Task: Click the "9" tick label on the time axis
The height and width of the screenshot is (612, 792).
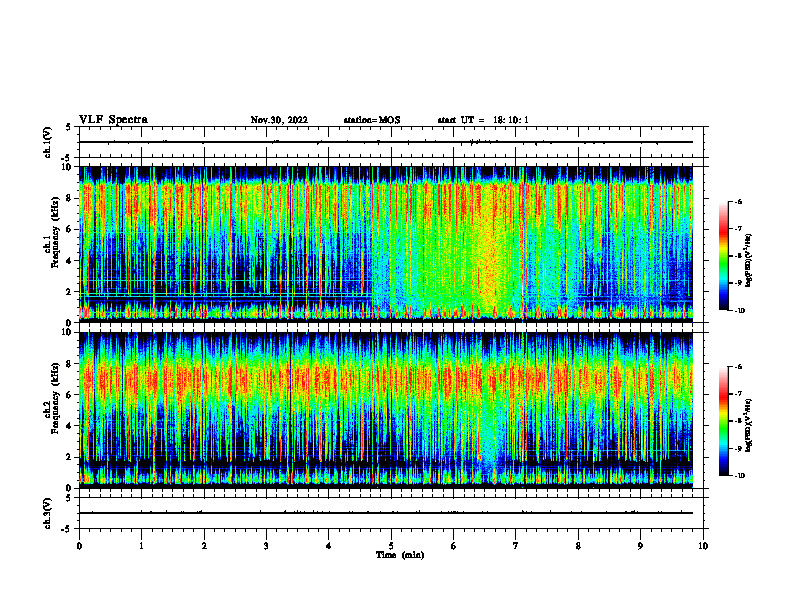Action: [640, 546]
